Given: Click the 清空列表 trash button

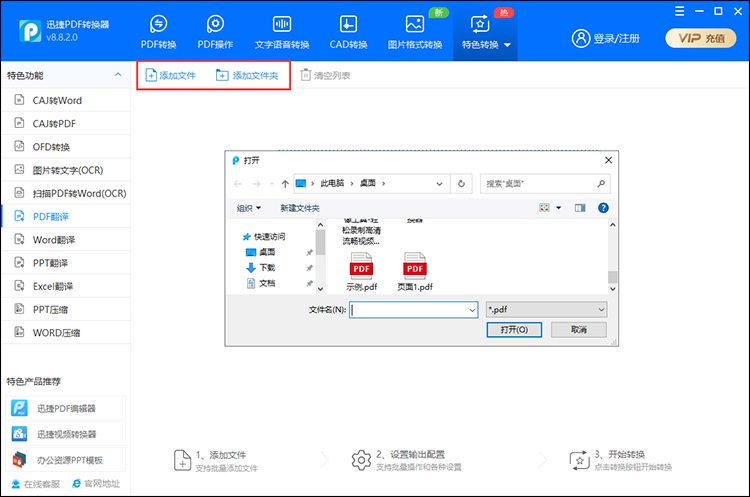Looking at the screenshot, I should click(x=325, y=75).
